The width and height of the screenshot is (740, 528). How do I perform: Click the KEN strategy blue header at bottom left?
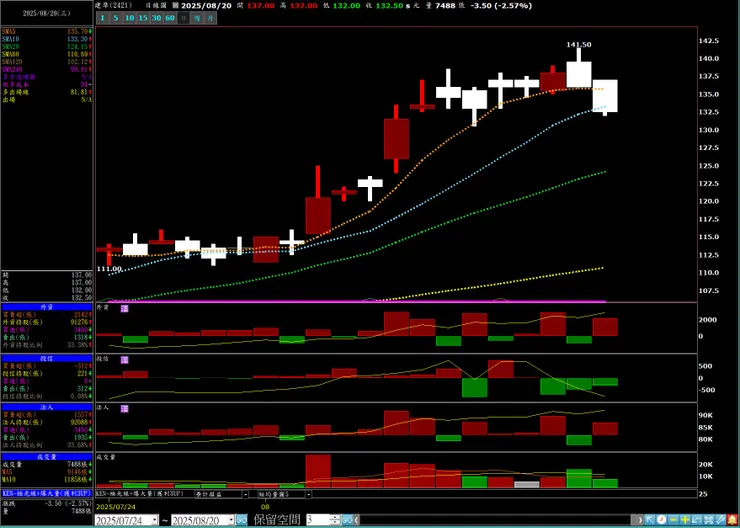pos(47,493)
